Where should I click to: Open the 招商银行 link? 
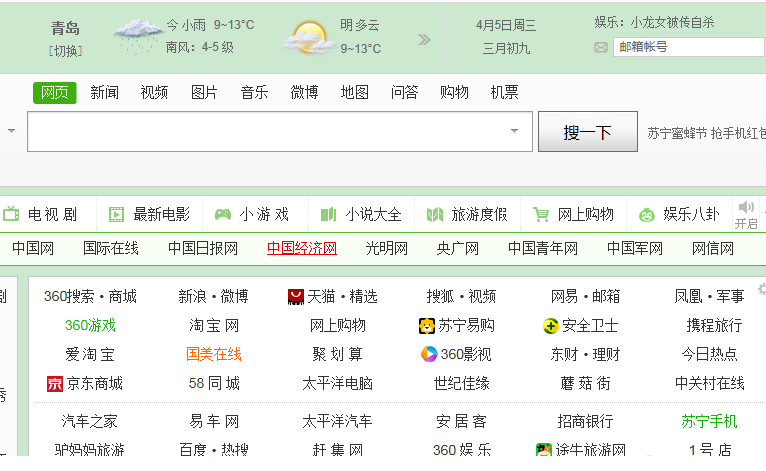(x=585, y=422)
